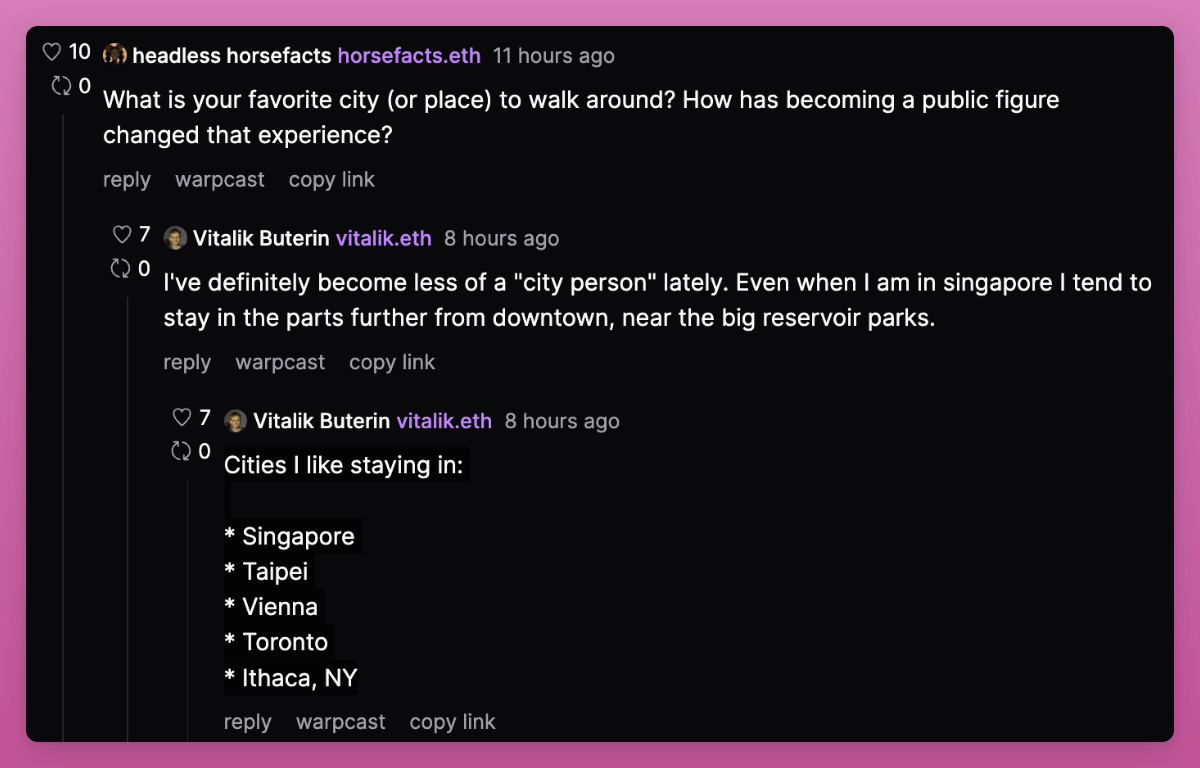1200x768 pixels.
Task: Recast the headless horsefacts post
Action: click(62, 86)
